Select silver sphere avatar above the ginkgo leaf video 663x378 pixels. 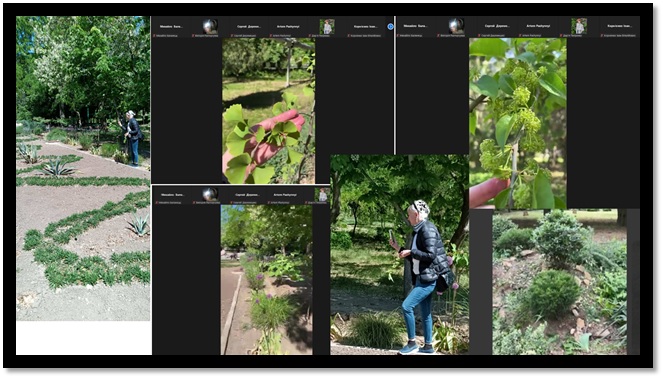point(210,26)
